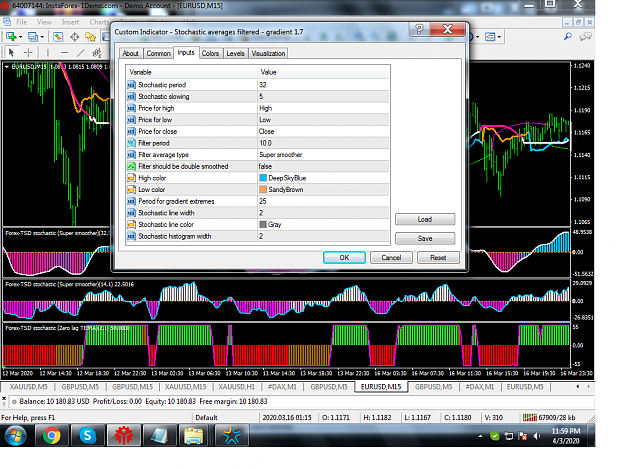The image size is (625, 469).
Task: Select the cursor arrow tool
Action: pyautogui.click(x=11, y=52)
